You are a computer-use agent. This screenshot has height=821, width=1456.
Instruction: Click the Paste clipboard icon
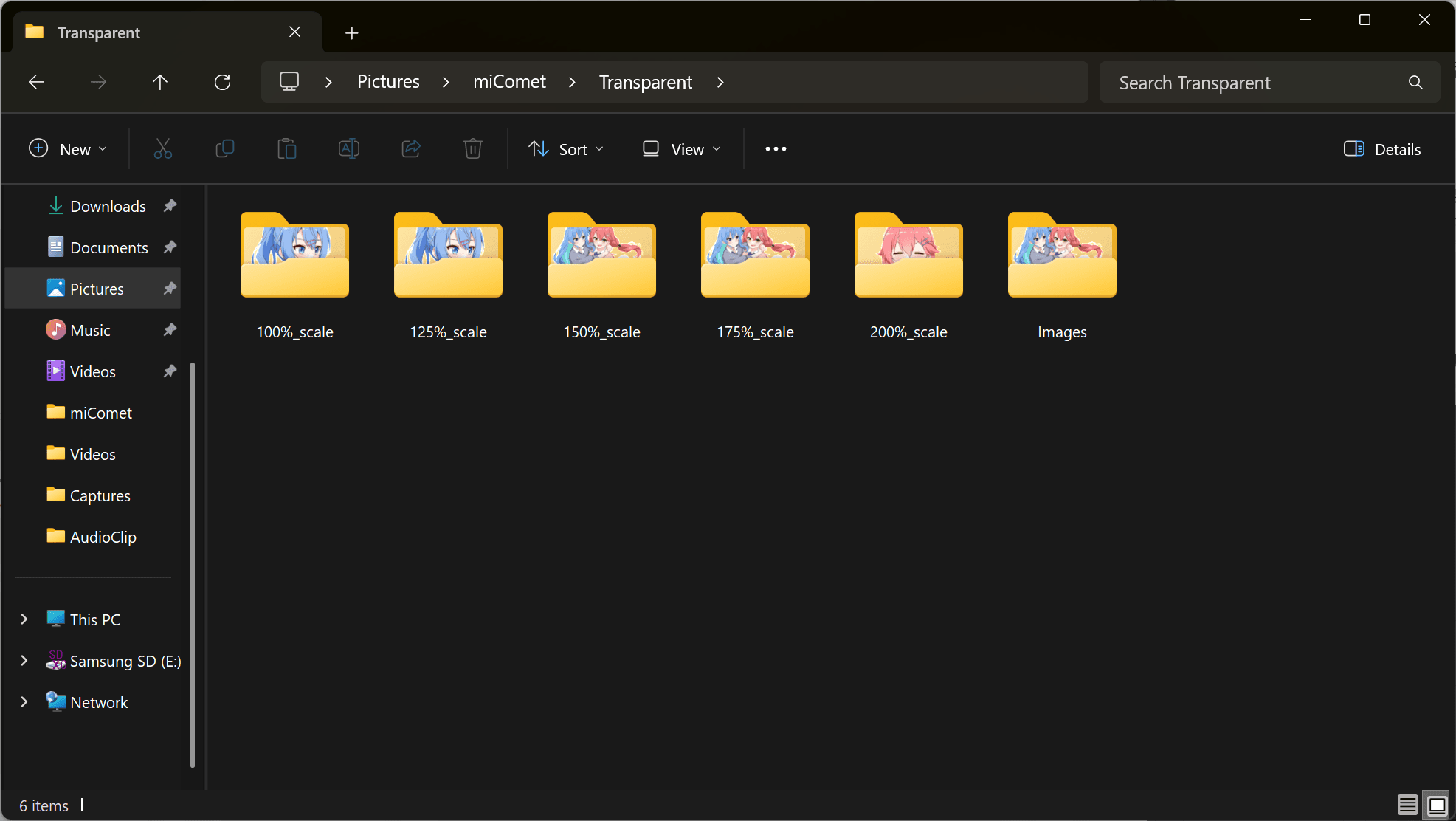tap(286, 149)
